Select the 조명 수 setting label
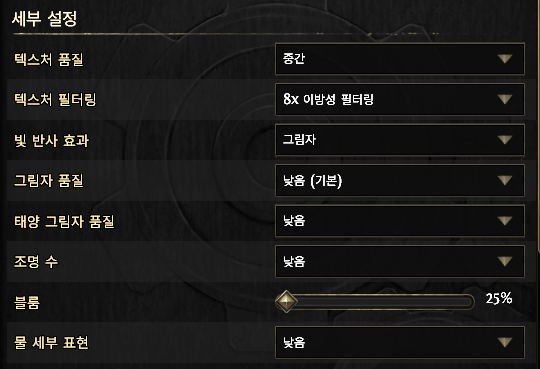This screenshot has height=369, width=540. 36,262
